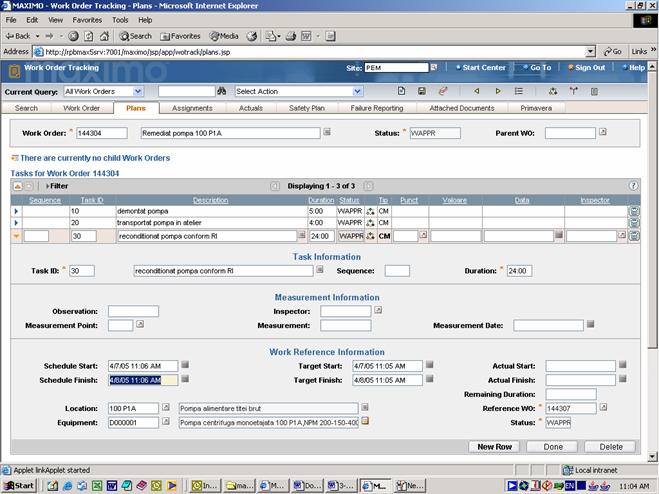The height and width of the screenshot is (494, 659).
Task: Switch to the Work Order tab
Action: 82,108
